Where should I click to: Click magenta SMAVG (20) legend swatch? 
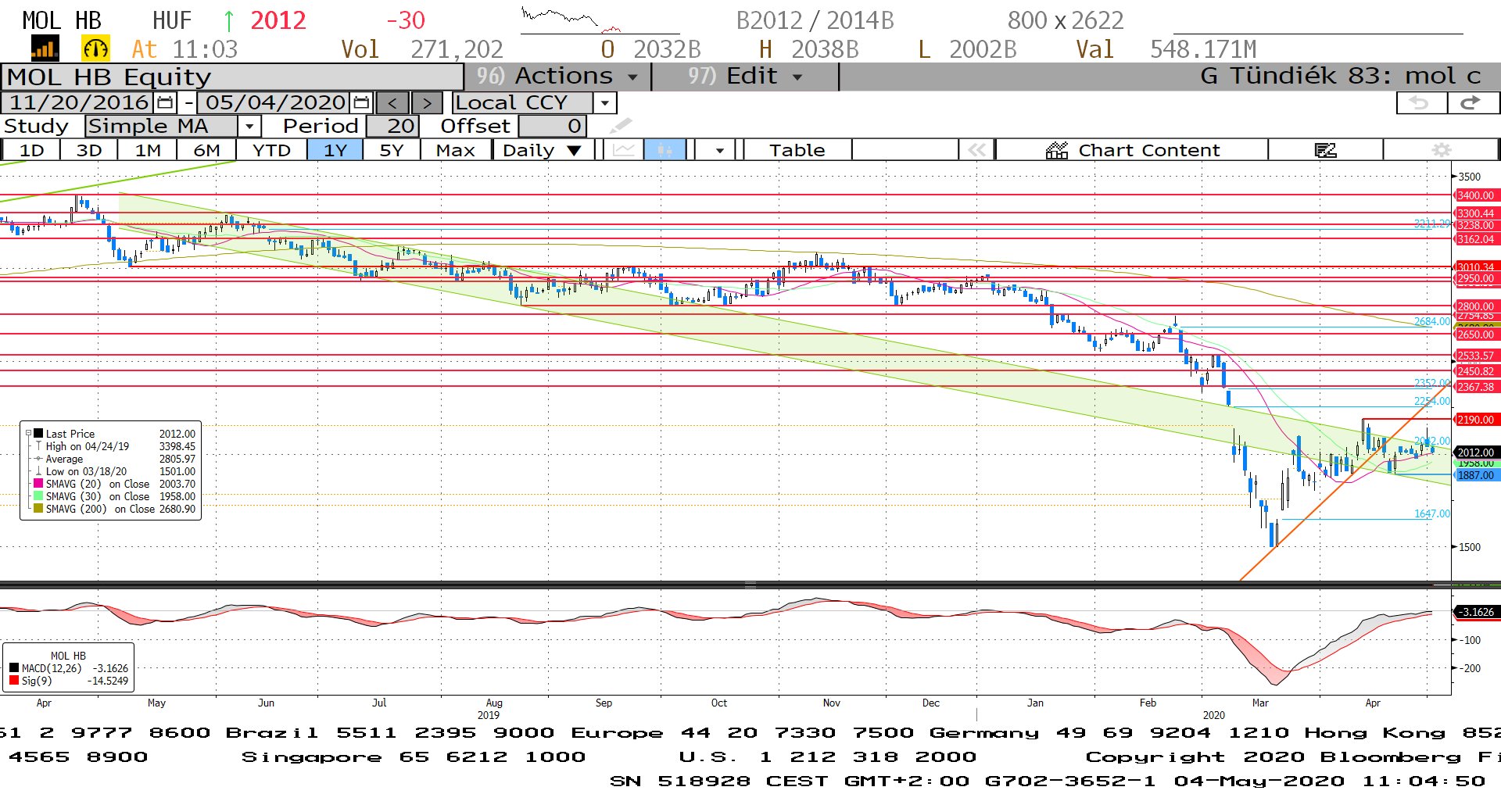click(38, 483)
